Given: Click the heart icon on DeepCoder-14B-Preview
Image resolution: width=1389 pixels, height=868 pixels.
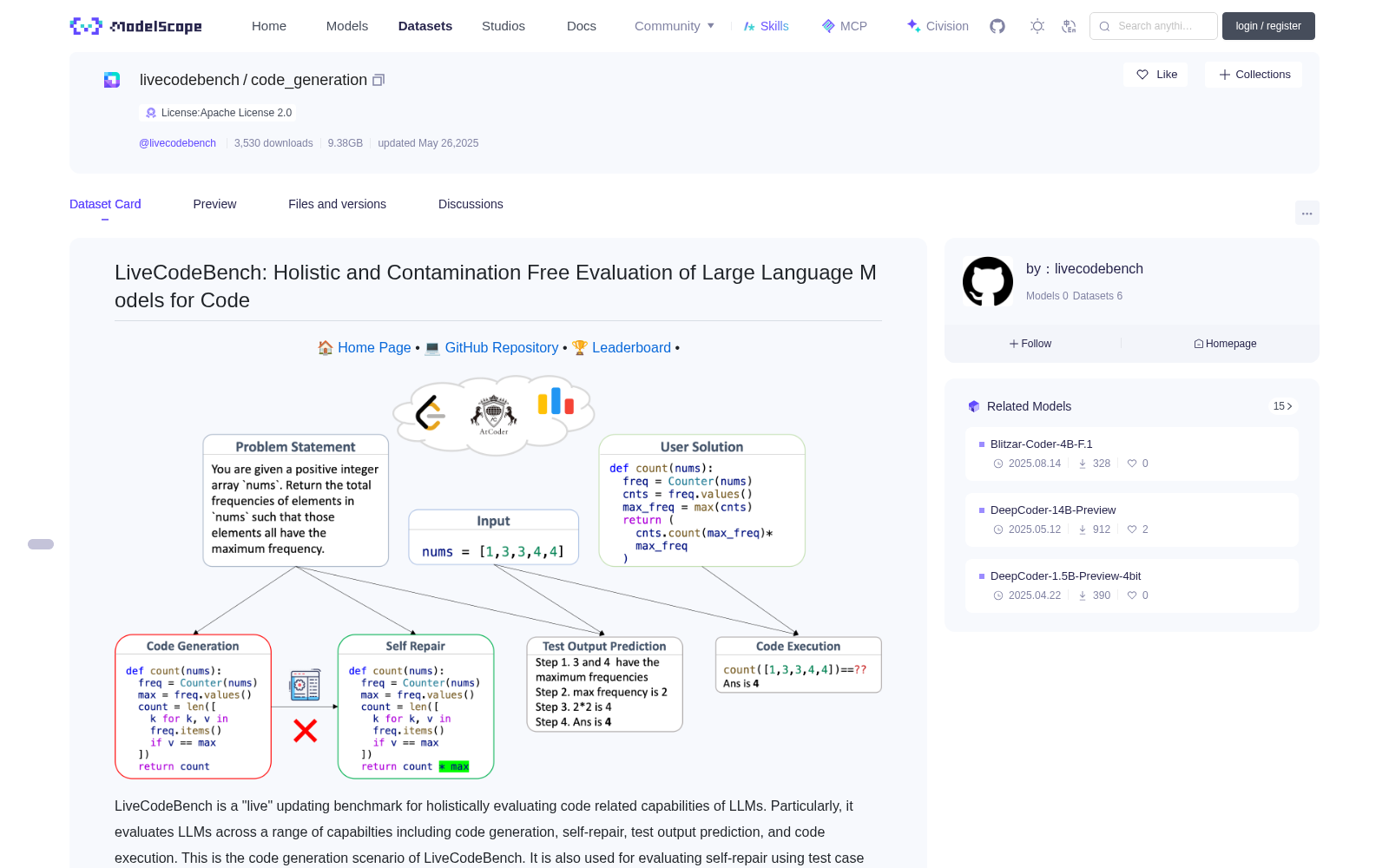Looking at the screenshot, I should pos(1132,529).
